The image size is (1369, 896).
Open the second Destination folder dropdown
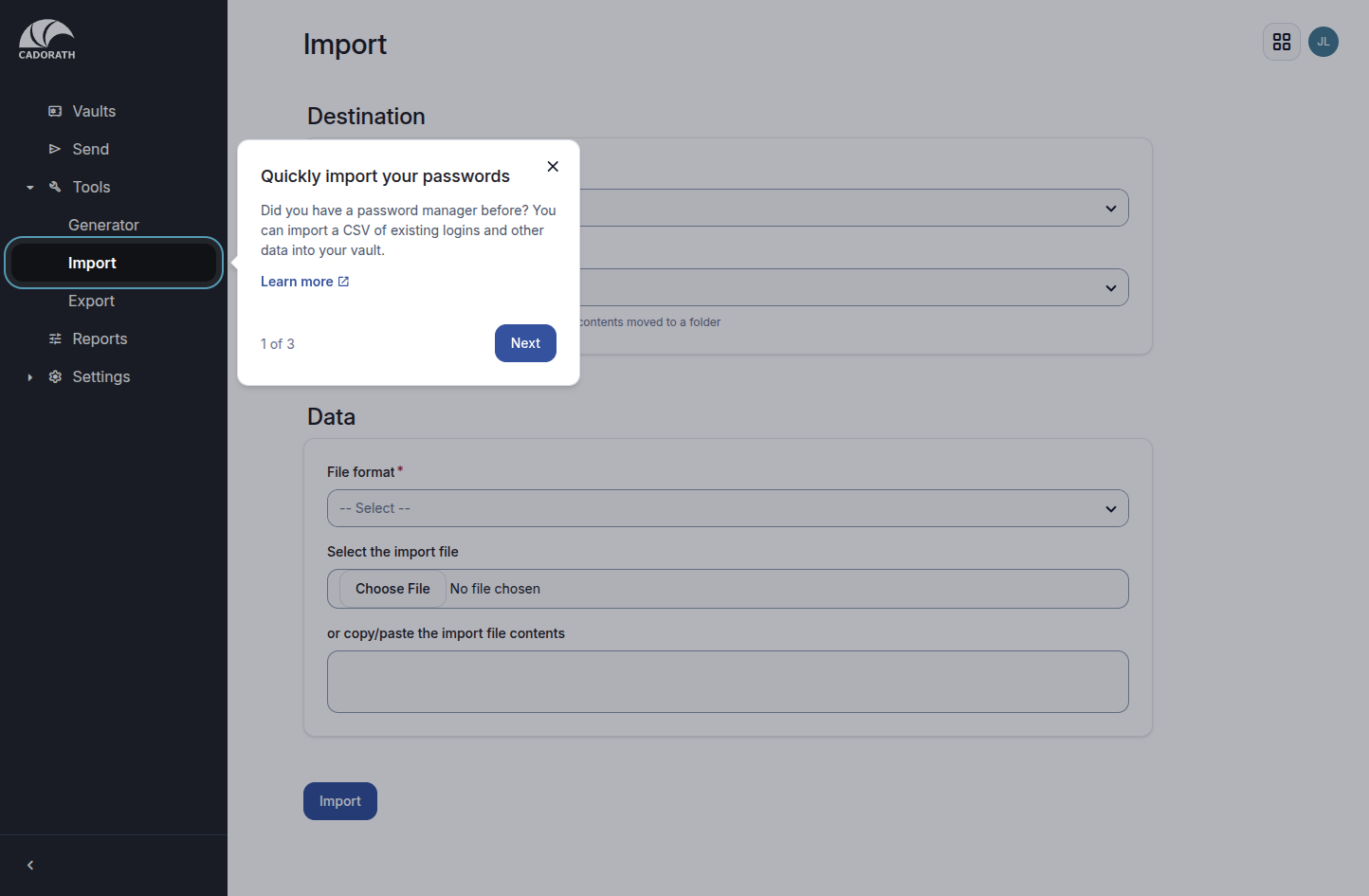click(854, 287)
